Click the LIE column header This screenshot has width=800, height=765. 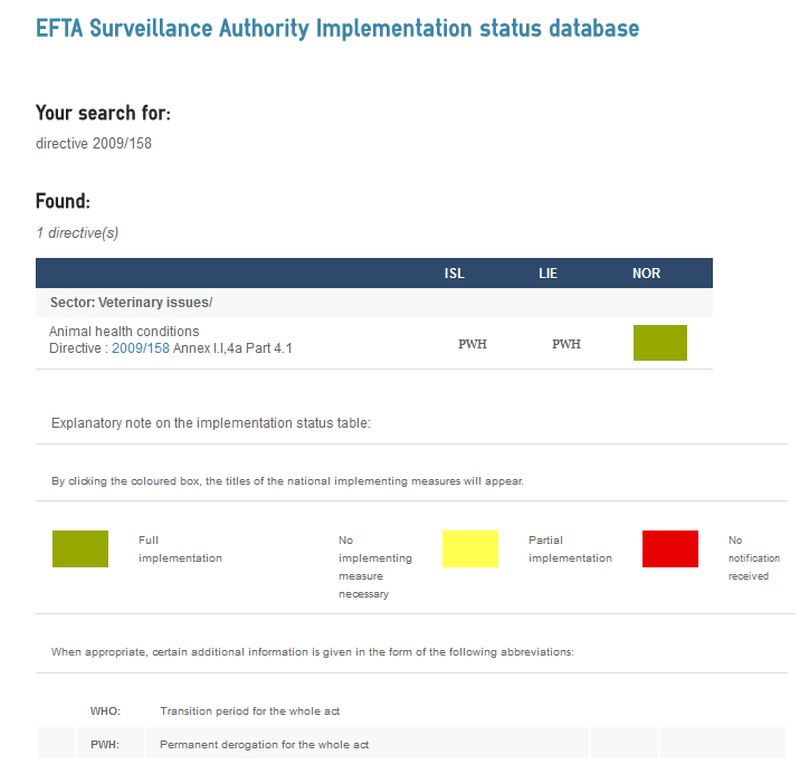(548, 274)
